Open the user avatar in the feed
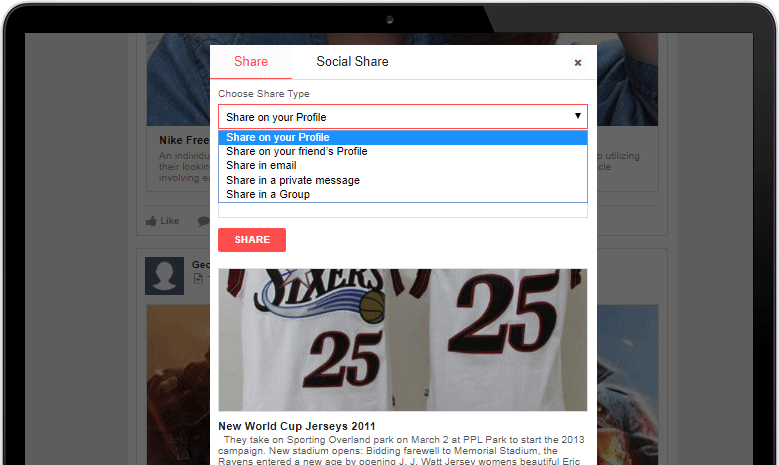 pyautogui.click(x=164, y=276)
